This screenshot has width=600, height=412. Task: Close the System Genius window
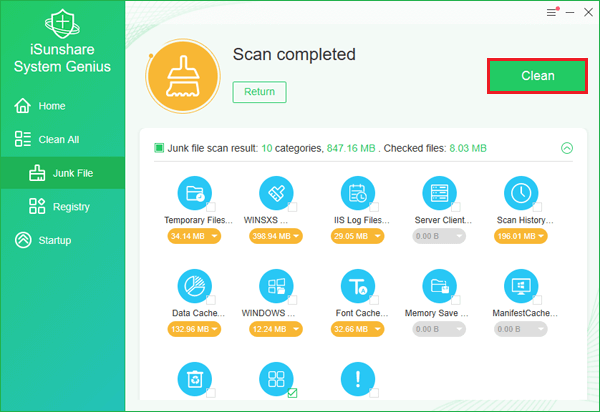(588, 12)
